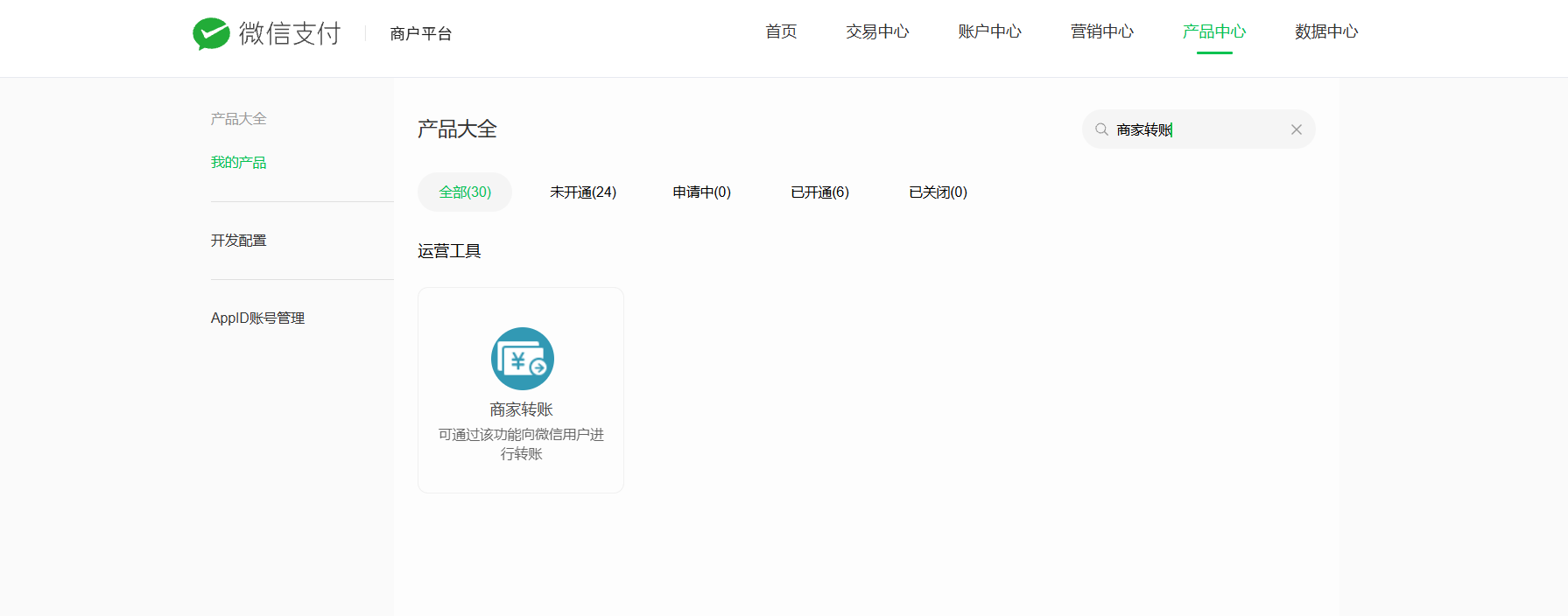Open 开发配置 in the sidebar
This screenshot has height=616, width=1568.
pyautogui.click(x=238, y=240)
